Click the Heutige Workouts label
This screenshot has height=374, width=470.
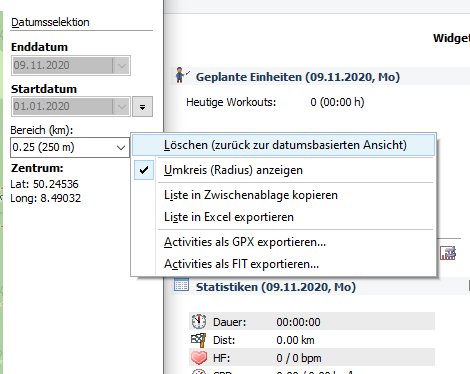[231, 102]
